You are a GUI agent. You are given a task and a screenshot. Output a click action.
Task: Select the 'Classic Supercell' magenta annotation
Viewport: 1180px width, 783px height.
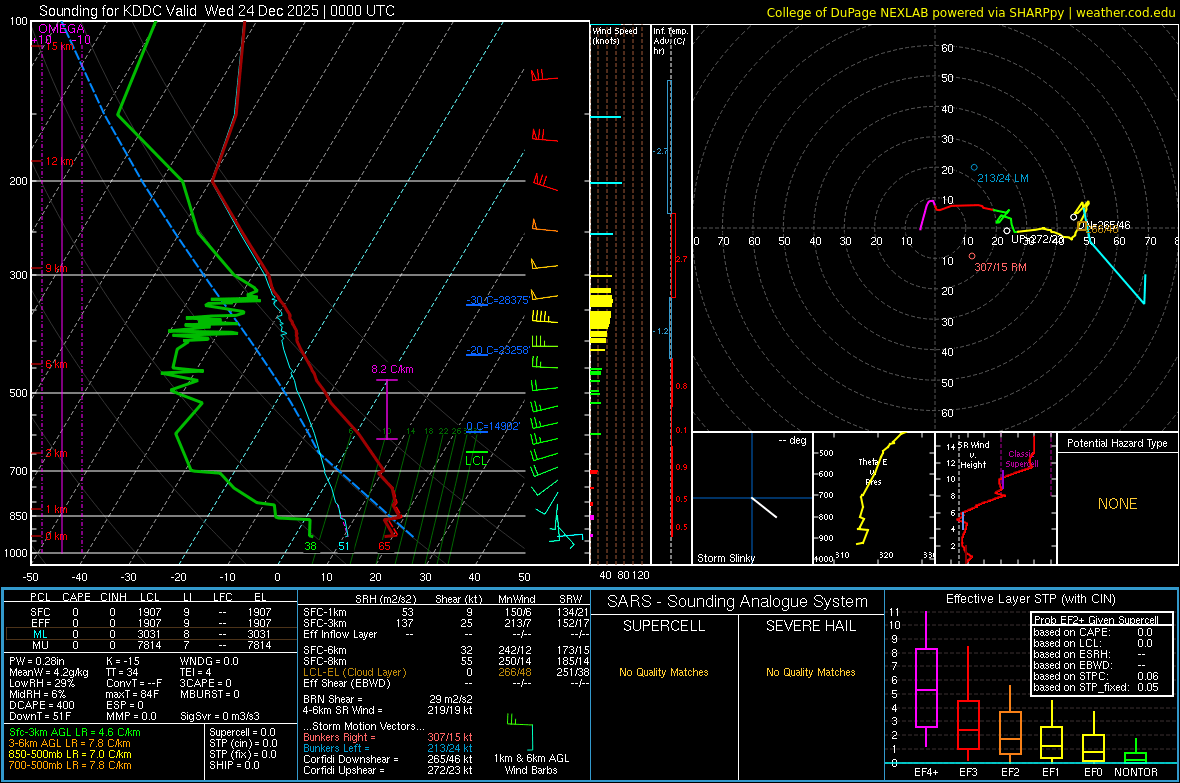pyautogui.click(x=1022, y=459)
